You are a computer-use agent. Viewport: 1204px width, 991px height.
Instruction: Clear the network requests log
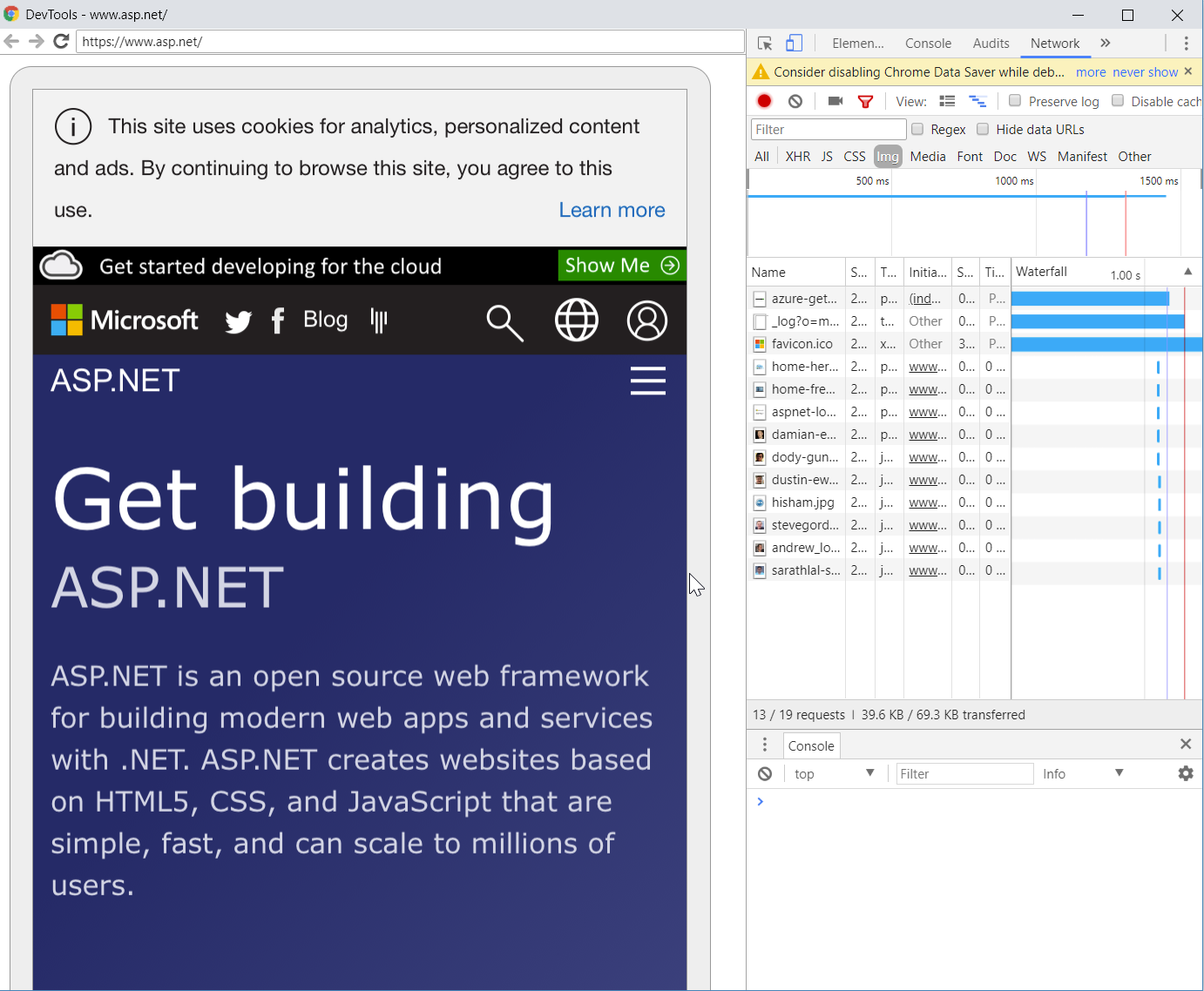coord(795,101)
